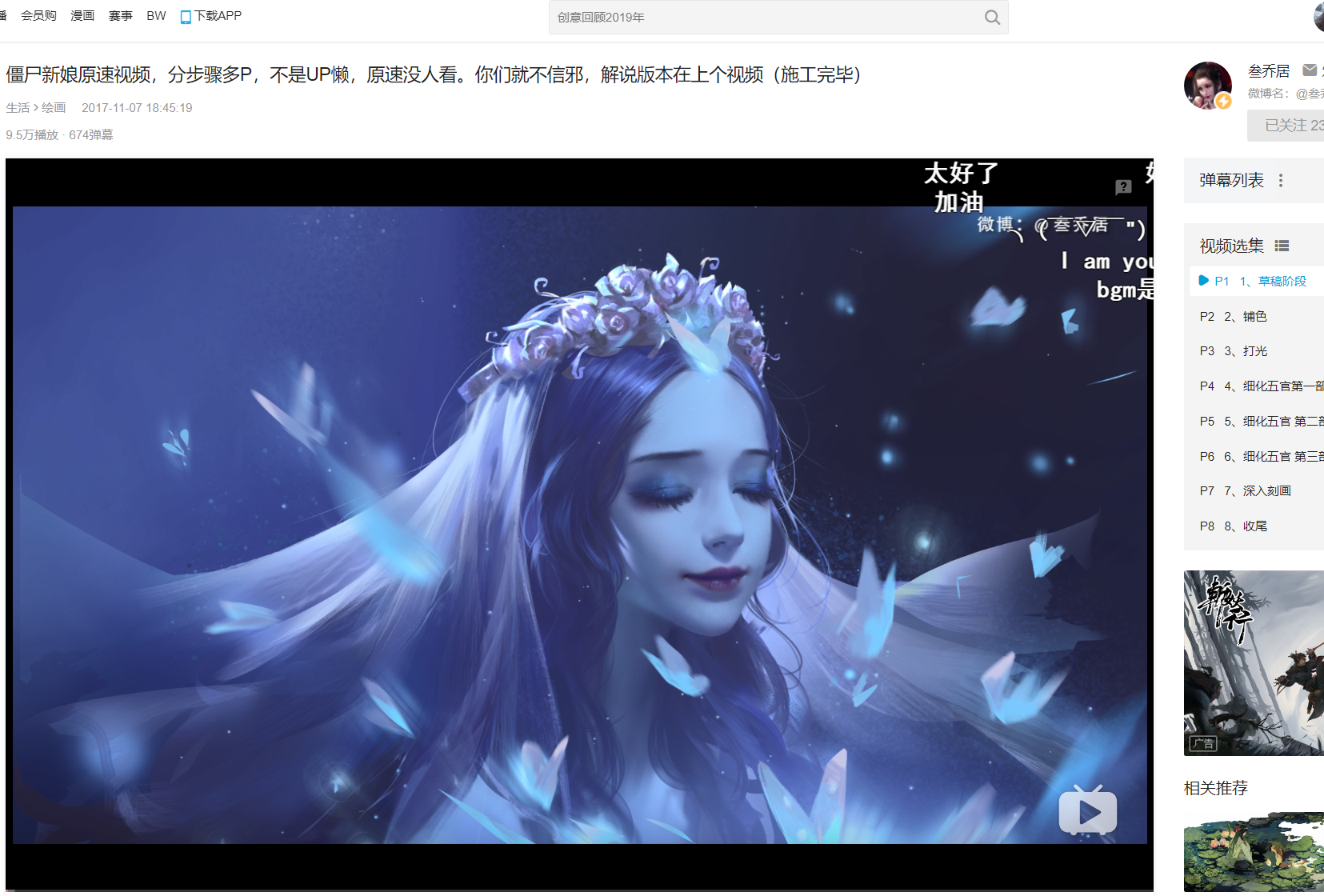Open the ink-painting ad thumbnail marked 广告
Screen dimensions: 1324x896
click(1254, 662)
